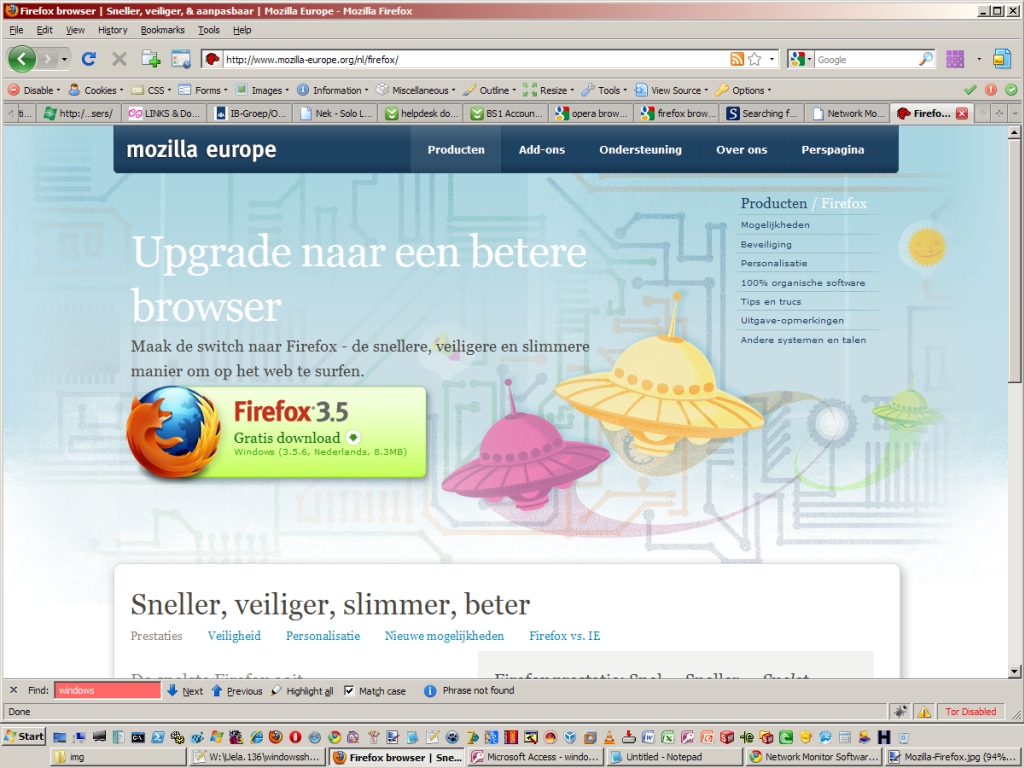Screen dimensions: 1024x768
Task: Open the View Source dropdown menu
Action: pyautogui.click(x=672, y=90)
